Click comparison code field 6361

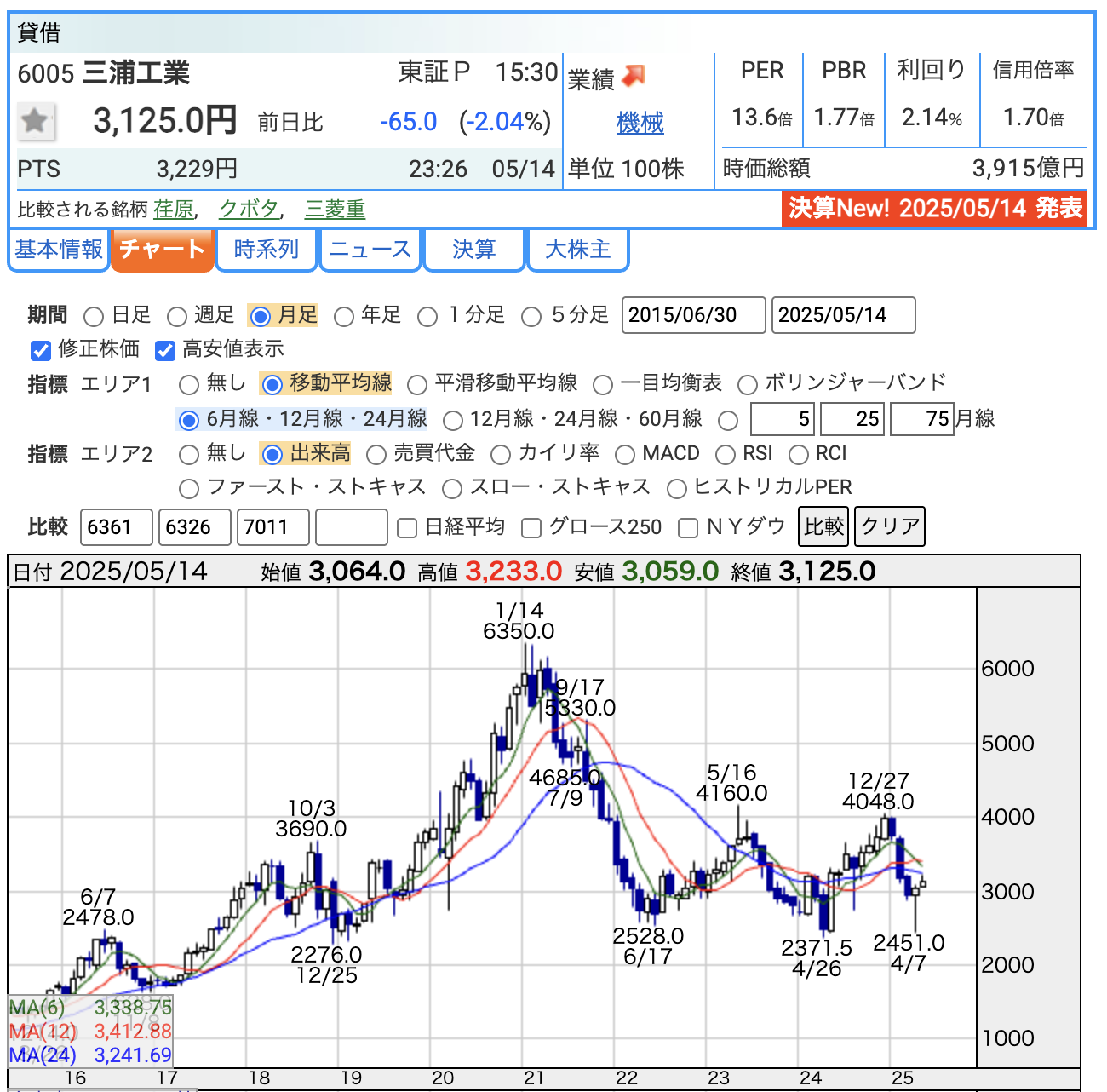click(x=117, y=527)
